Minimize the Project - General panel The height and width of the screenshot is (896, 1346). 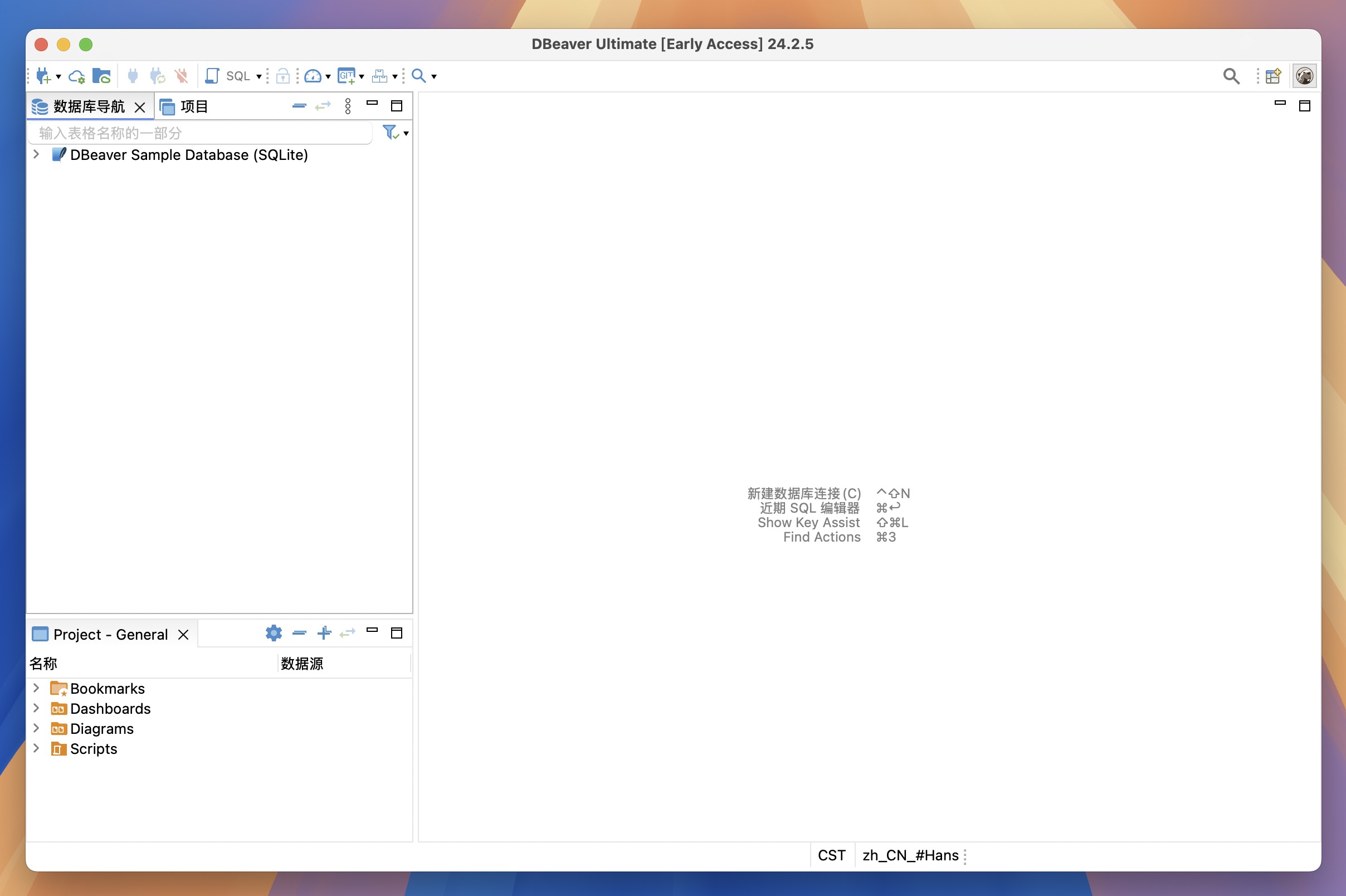[373, 630]
